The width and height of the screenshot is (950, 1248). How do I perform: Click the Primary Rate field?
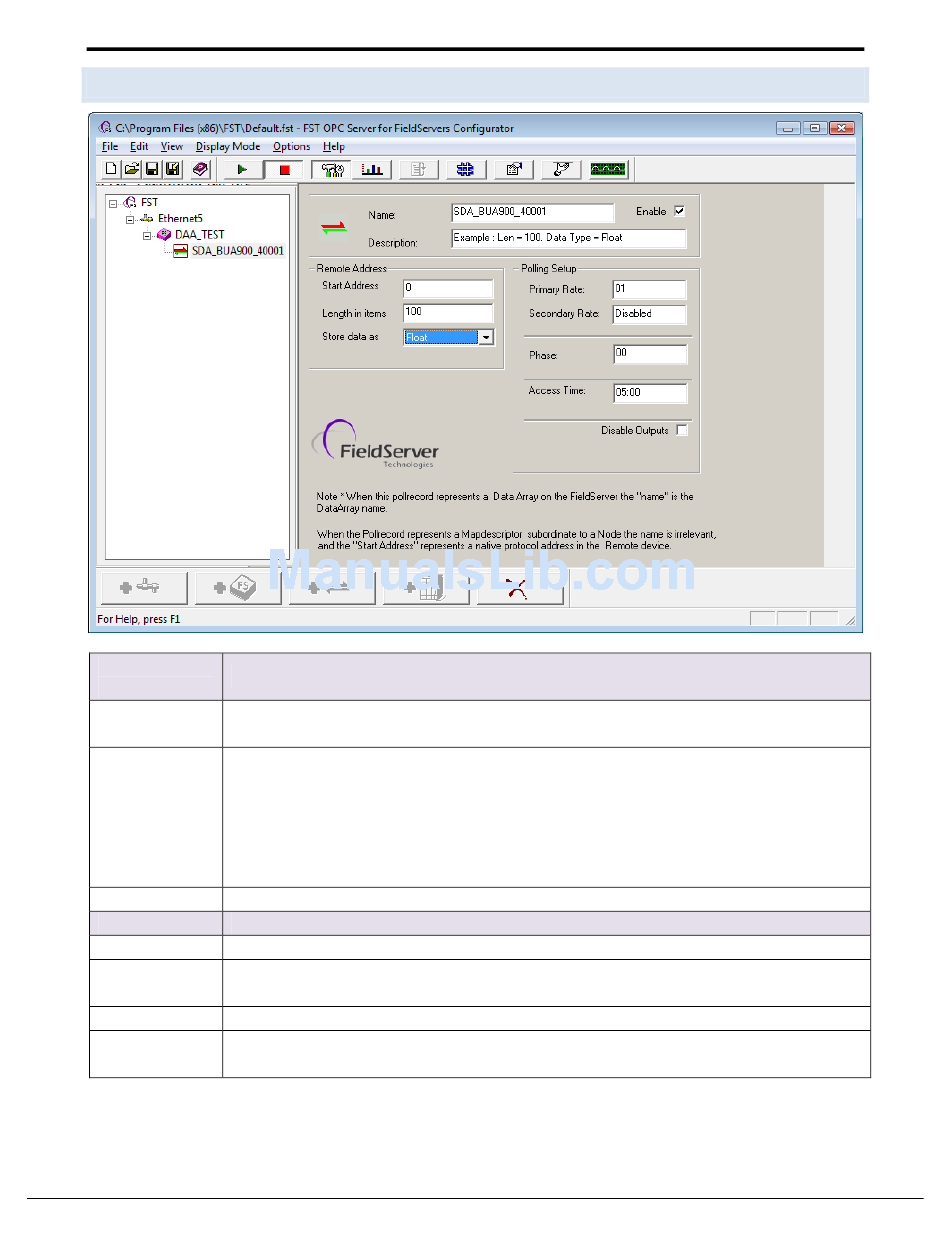(650, 289)
